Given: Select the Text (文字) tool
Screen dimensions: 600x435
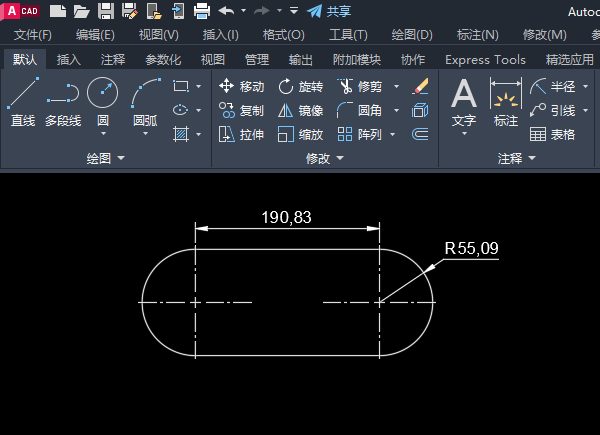Looking at the screenshot, I should 464,102.
